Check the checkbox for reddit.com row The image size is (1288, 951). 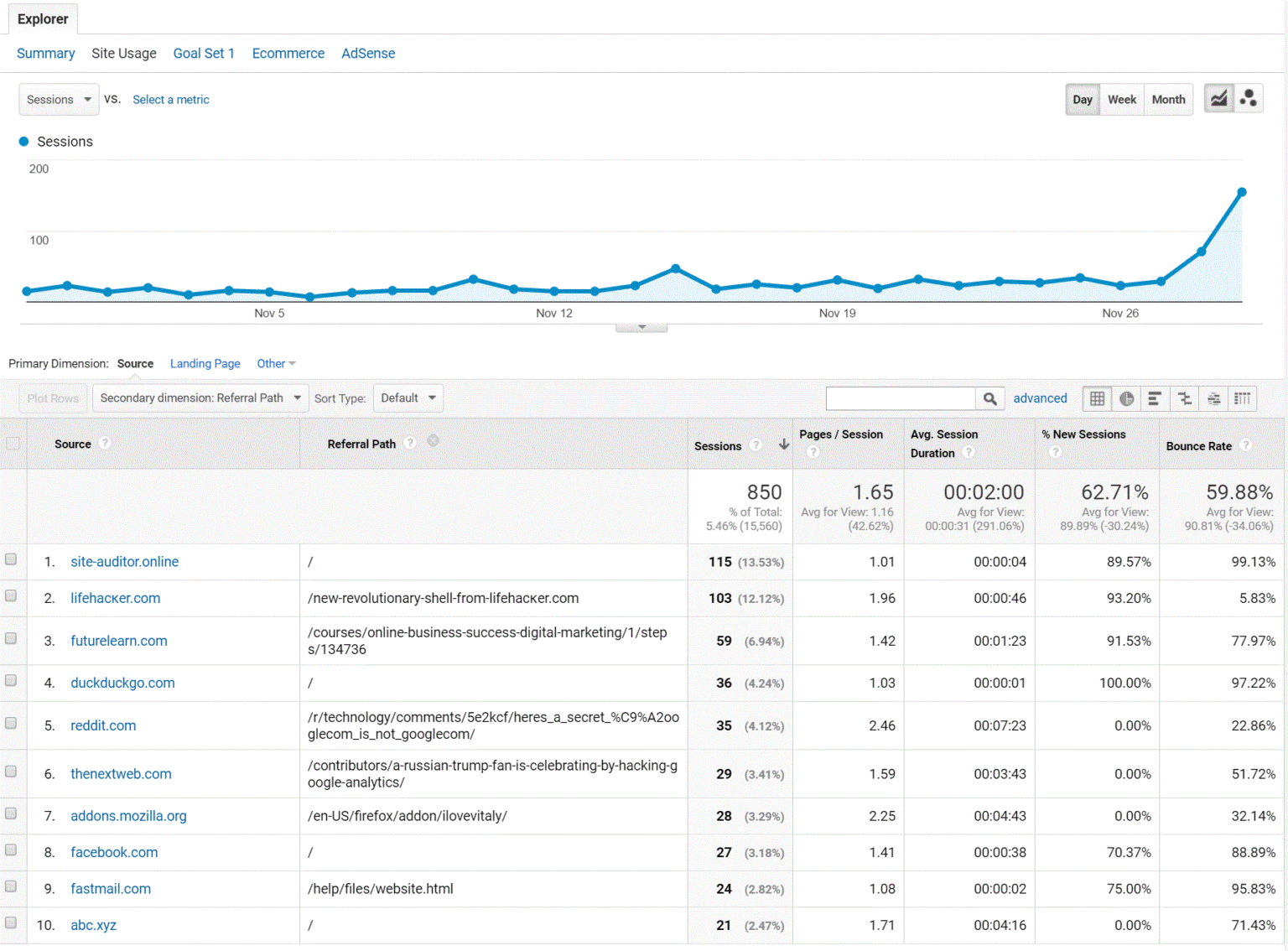(x=12, y=722)
